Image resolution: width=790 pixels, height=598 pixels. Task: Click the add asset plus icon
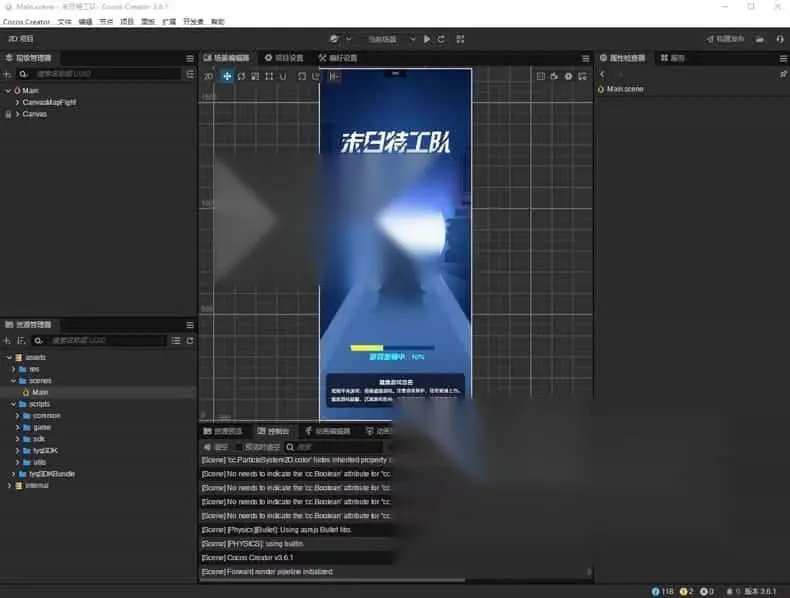pos(7,341)
